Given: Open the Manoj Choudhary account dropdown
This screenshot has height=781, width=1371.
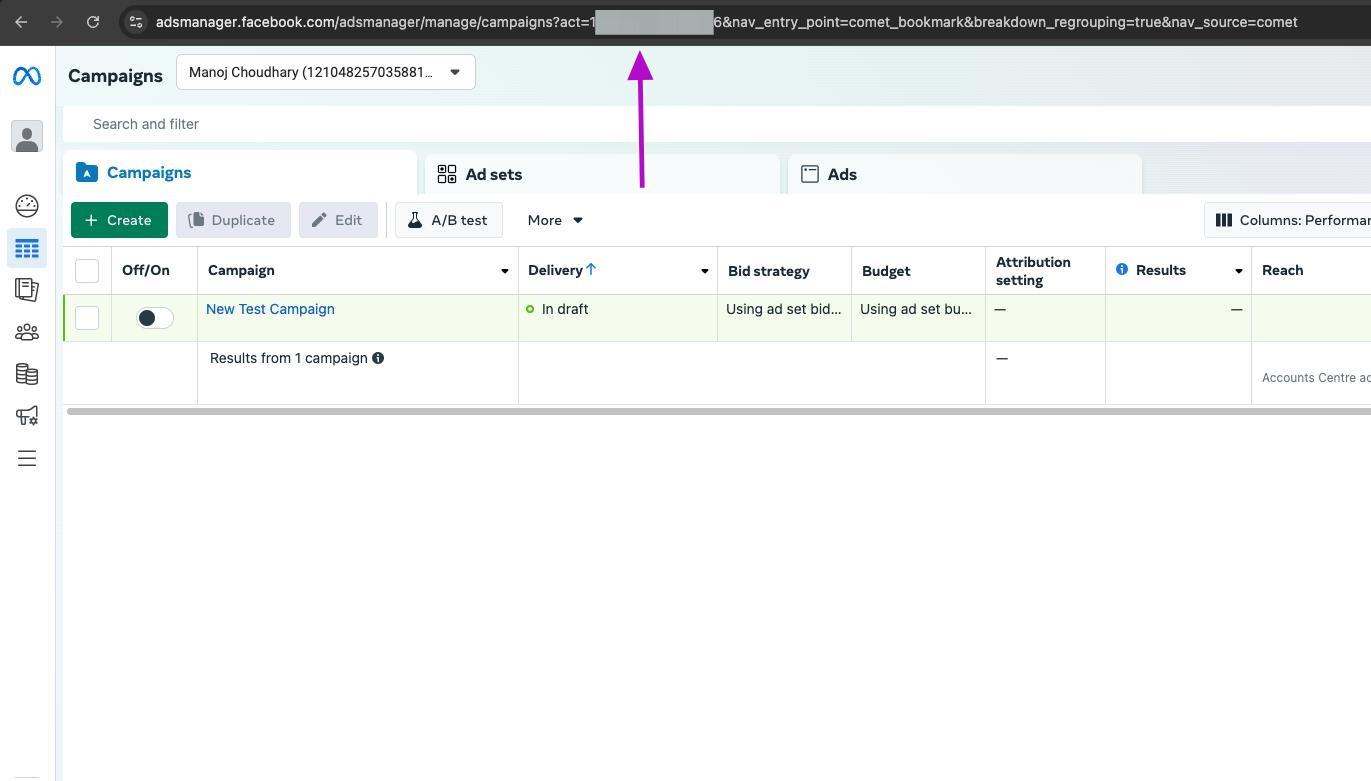Looking at the screenshot, I should tap(326, 72).
